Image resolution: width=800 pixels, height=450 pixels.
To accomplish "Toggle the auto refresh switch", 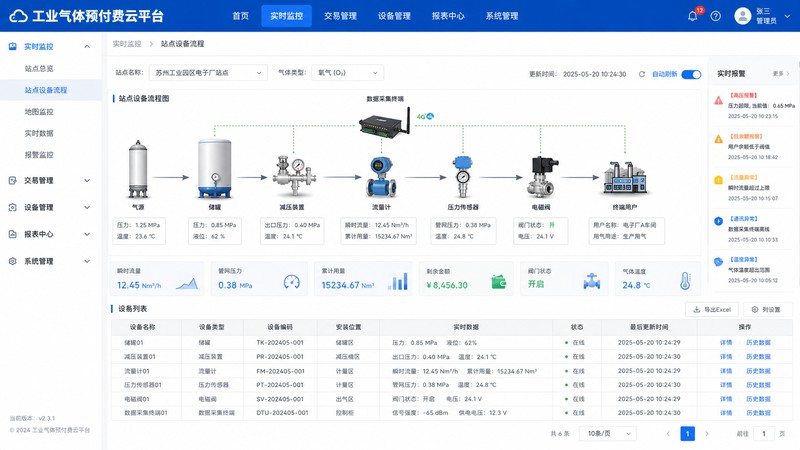I will [691, 74].
